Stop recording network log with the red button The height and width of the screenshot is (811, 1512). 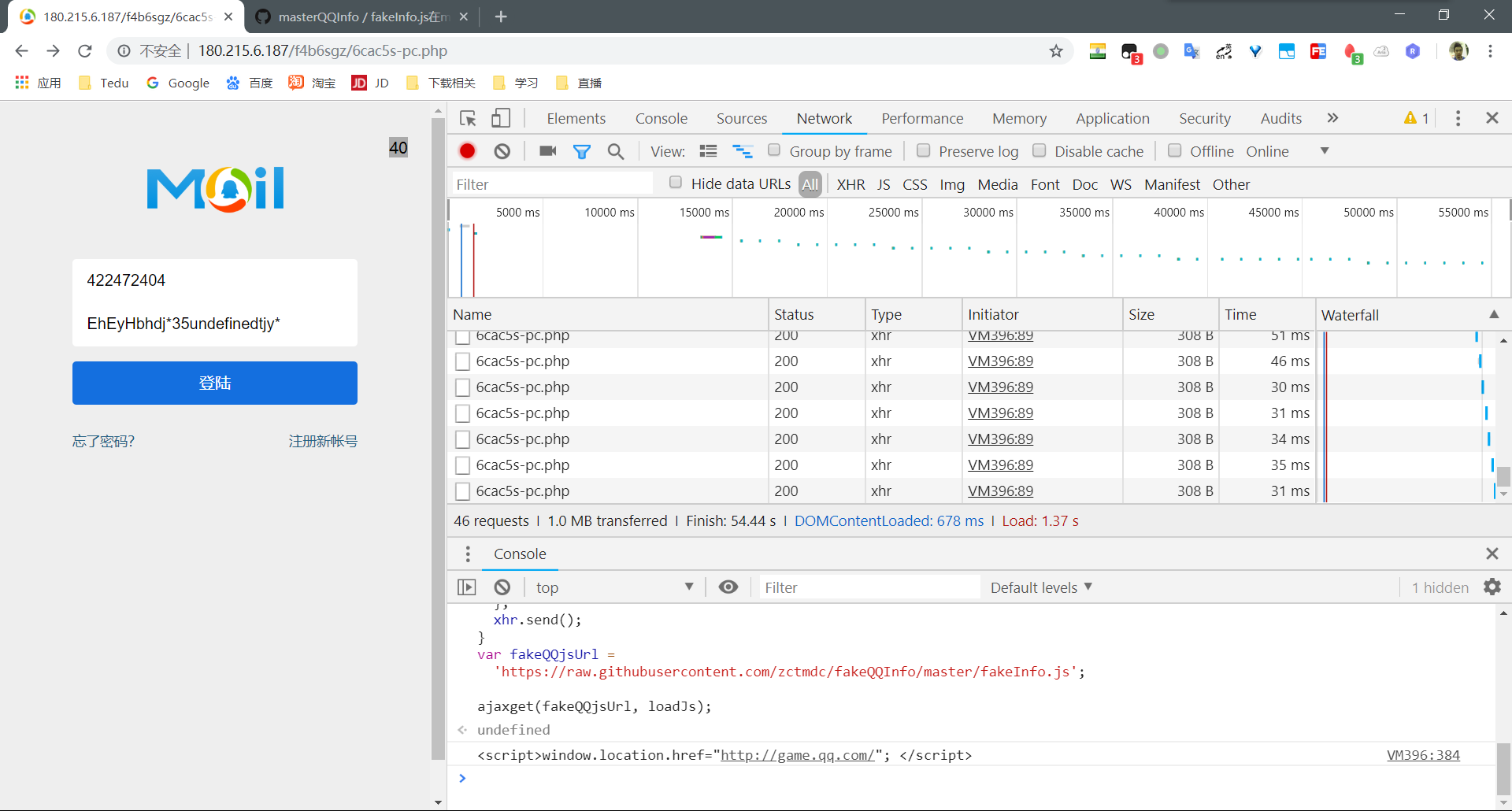(x=468, y=151)
